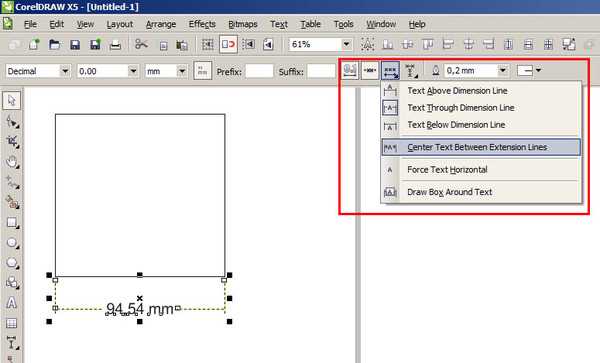The width and height of the screenshot is (600, 363).
Task: Click the Save icon in toolbar
Action: pyautogui.click(x=75, y=45)
